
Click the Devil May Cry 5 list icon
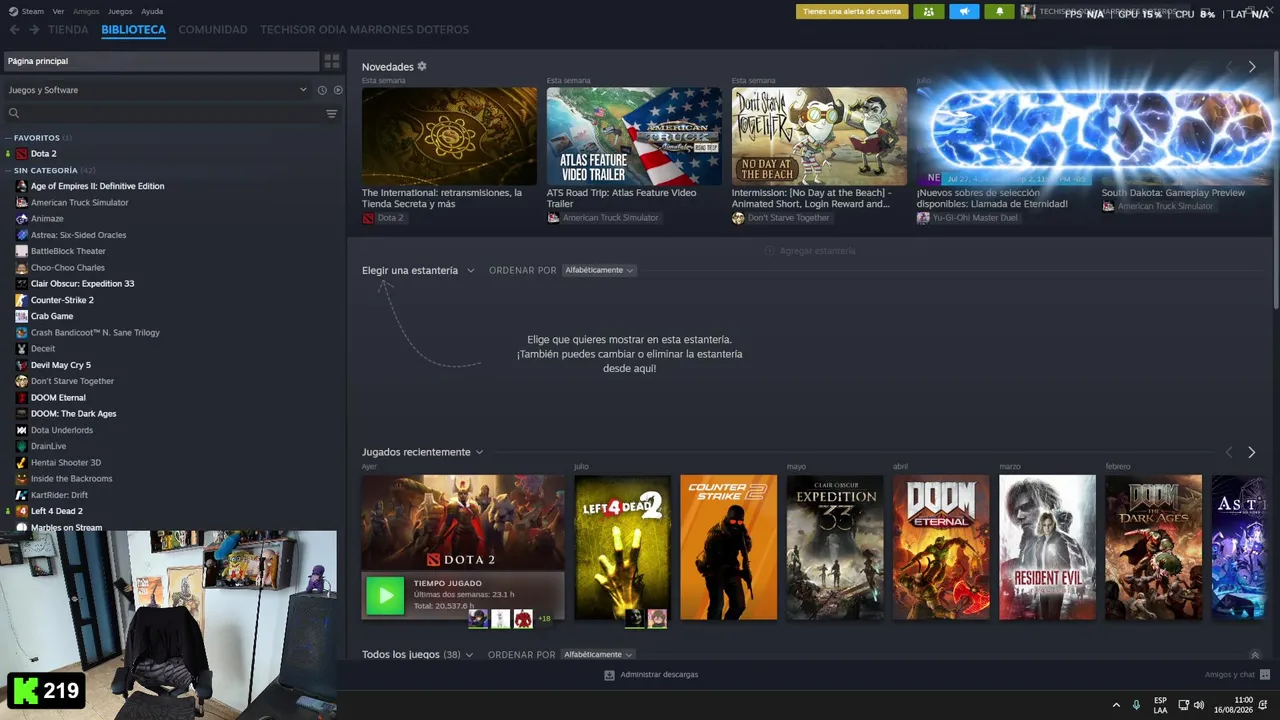click(22, 365)
